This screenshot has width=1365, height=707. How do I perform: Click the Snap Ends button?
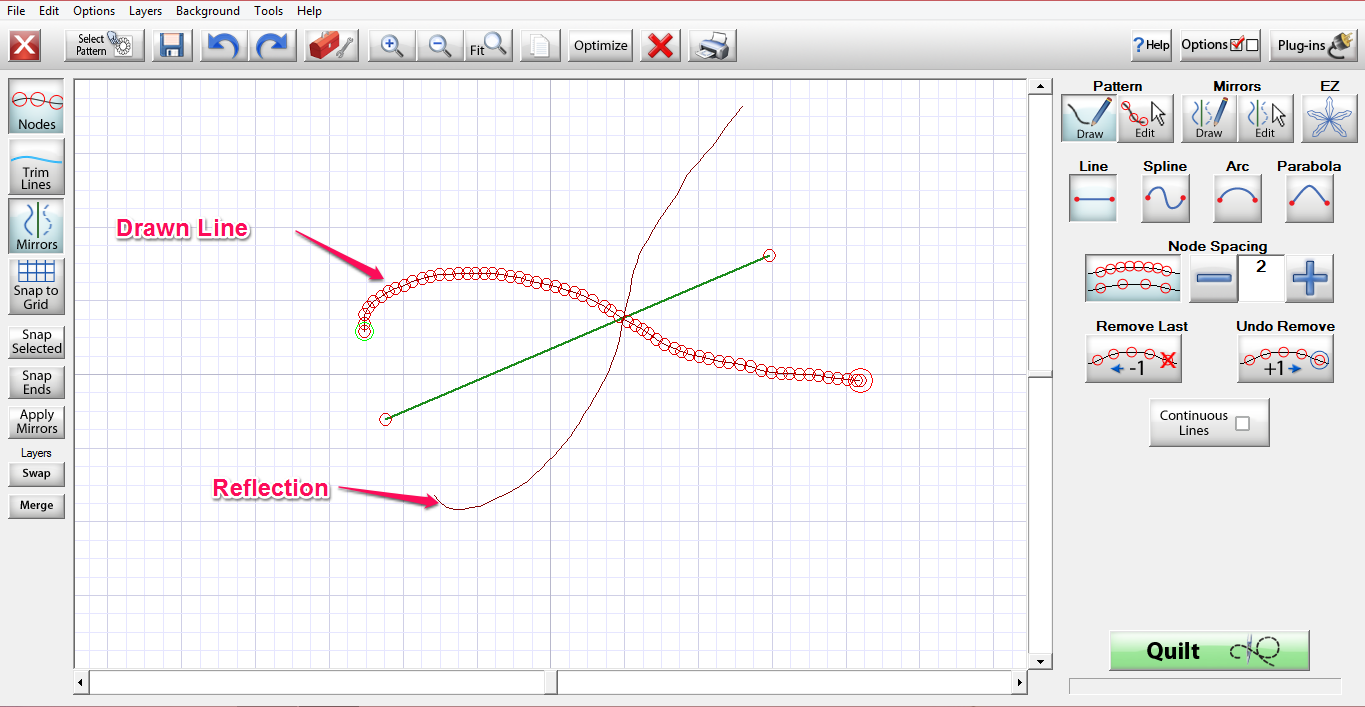click(37, 382)
